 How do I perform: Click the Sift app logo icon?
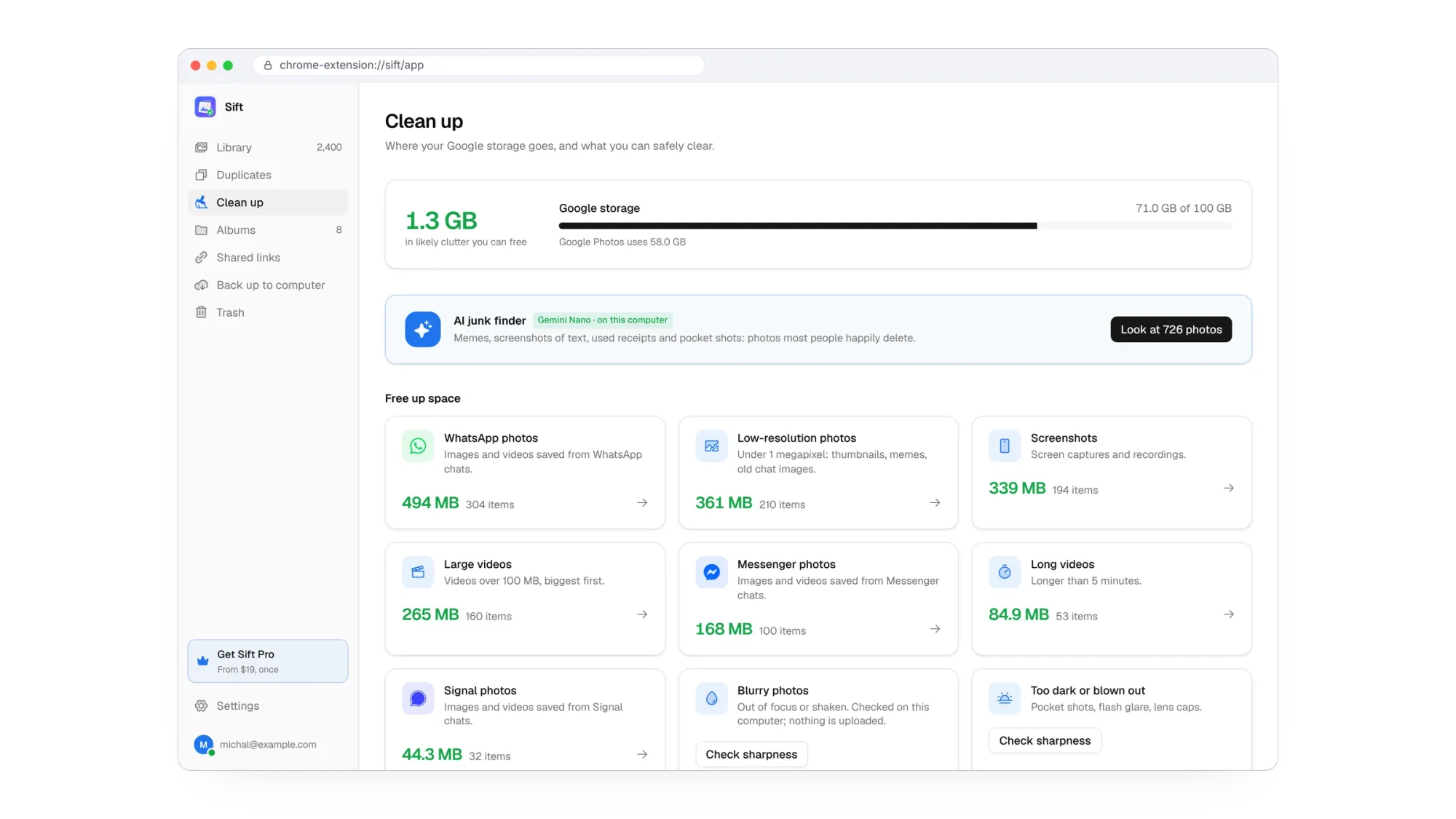point(205,107)
